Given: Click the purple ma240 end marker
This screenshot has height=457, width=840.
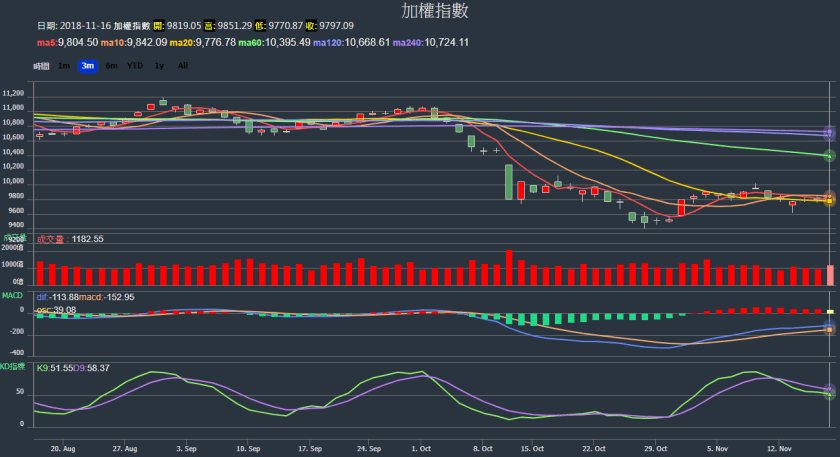Looking at the screenshot, I should [x=829, y=133].
